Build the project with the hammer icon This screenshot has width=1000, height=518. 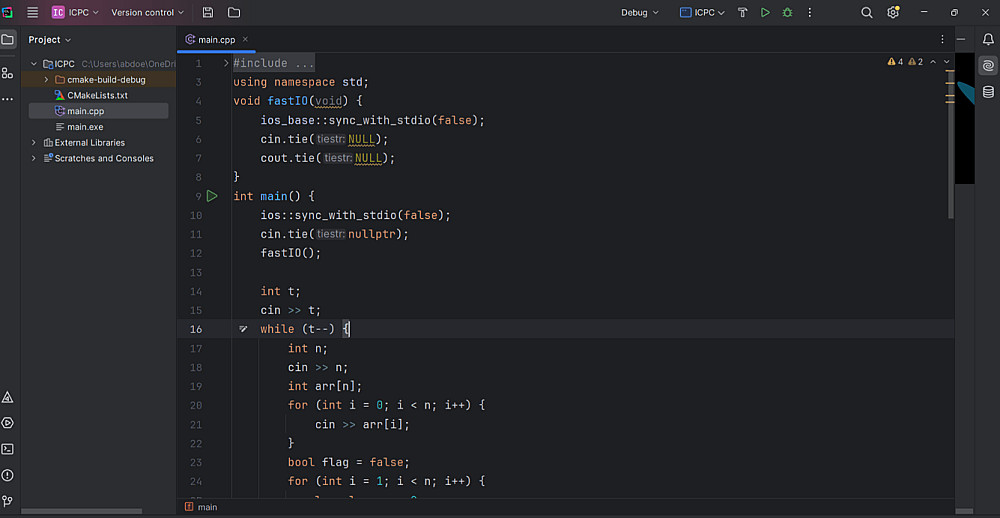click(x=743, y=13)
